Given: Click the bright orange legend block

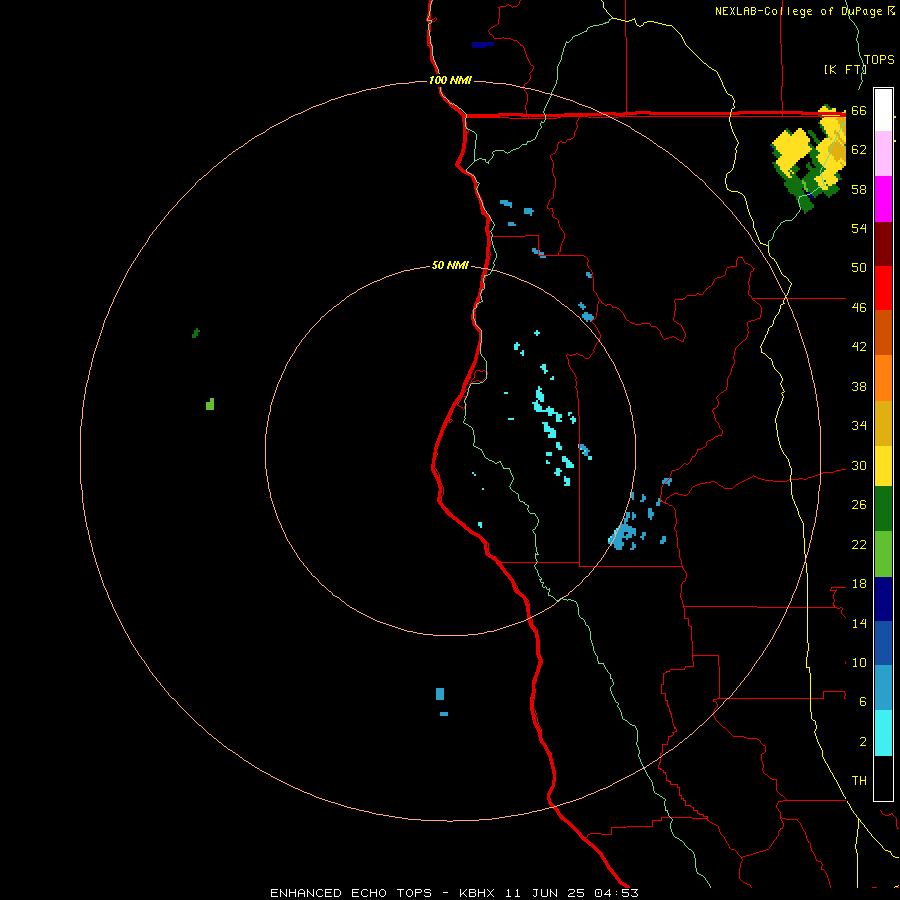Looking at the screenshot, I should pyautogui.click(x=883, y=378).
